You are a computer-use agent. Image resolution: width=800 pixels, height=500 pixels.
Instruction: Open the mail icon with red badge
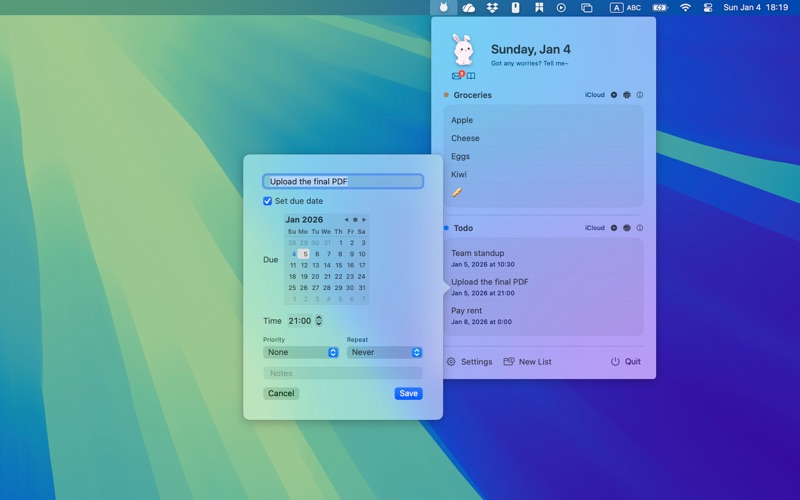[457, 76]
